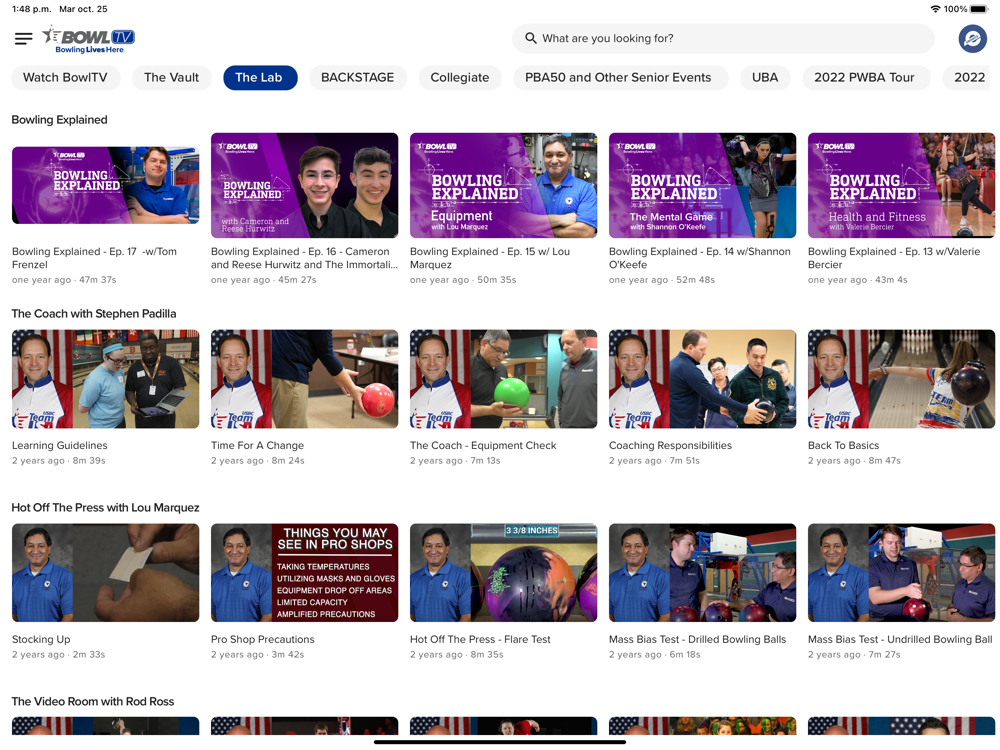This screenshot has height=750, width=1000.
Task: Tap the Wi-Fi status icon
Action: 936,9
